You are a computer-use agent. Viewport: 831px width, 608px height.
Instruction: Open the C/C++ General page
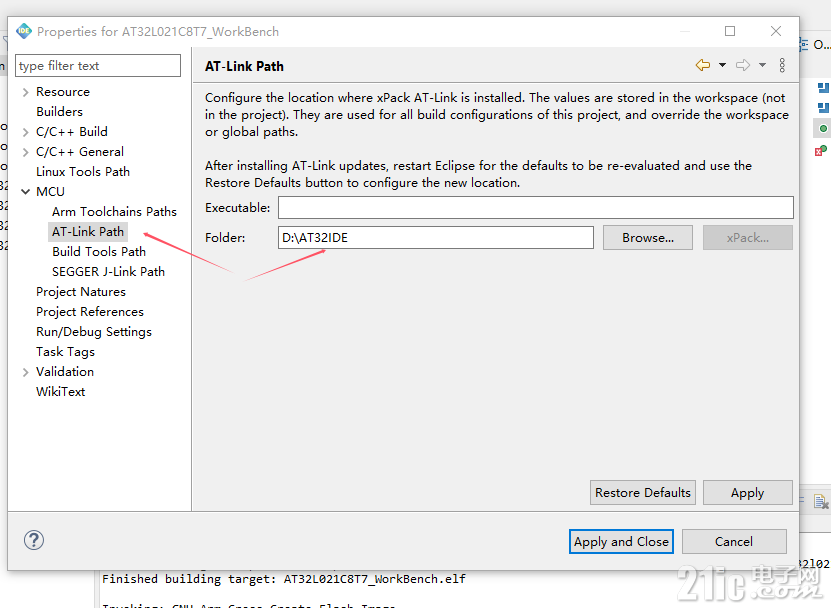point(80,152)
